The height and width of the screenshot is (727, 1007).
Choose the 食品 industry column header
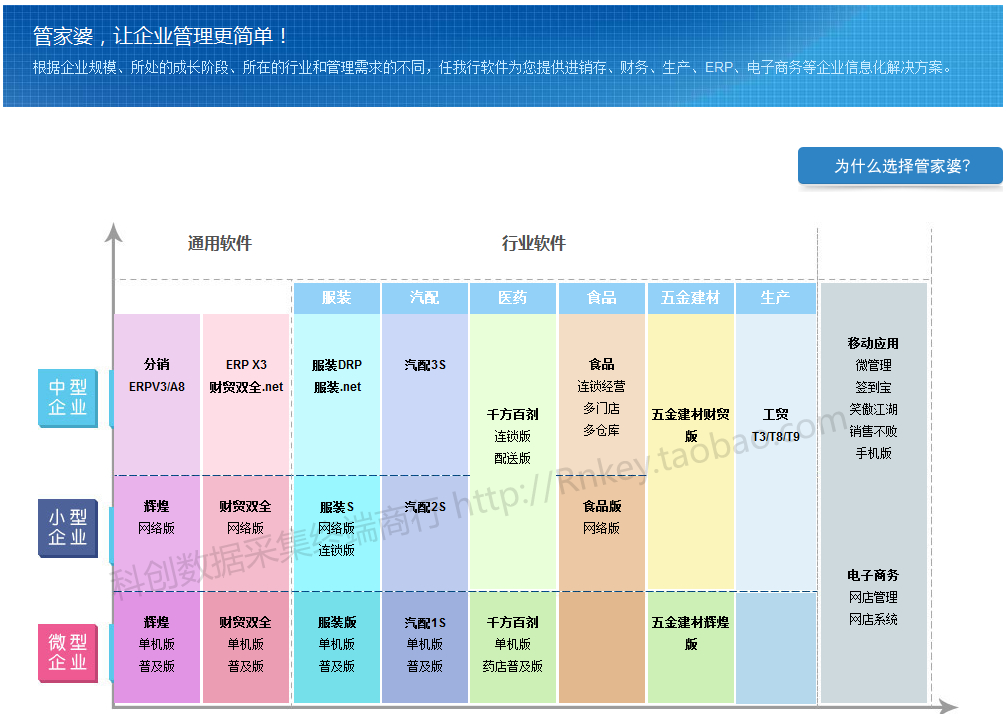tap(601, 298)
